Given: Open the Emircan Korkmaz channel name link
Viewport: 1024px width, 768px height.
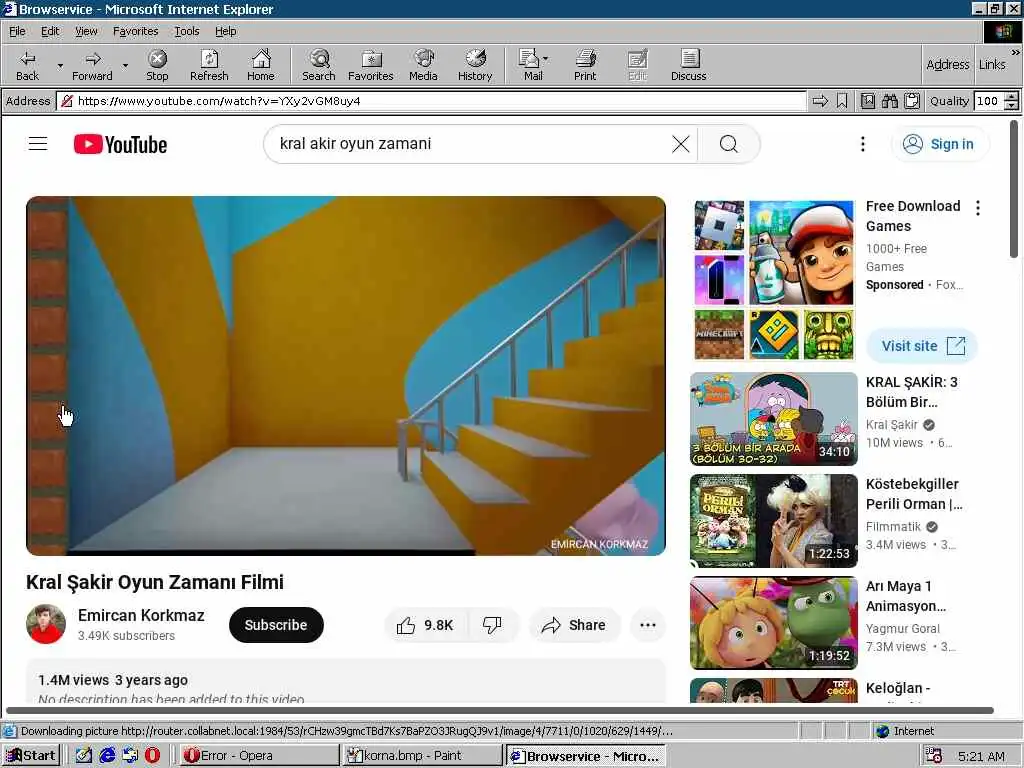Looking at the screenshot, I should (141, 615).
